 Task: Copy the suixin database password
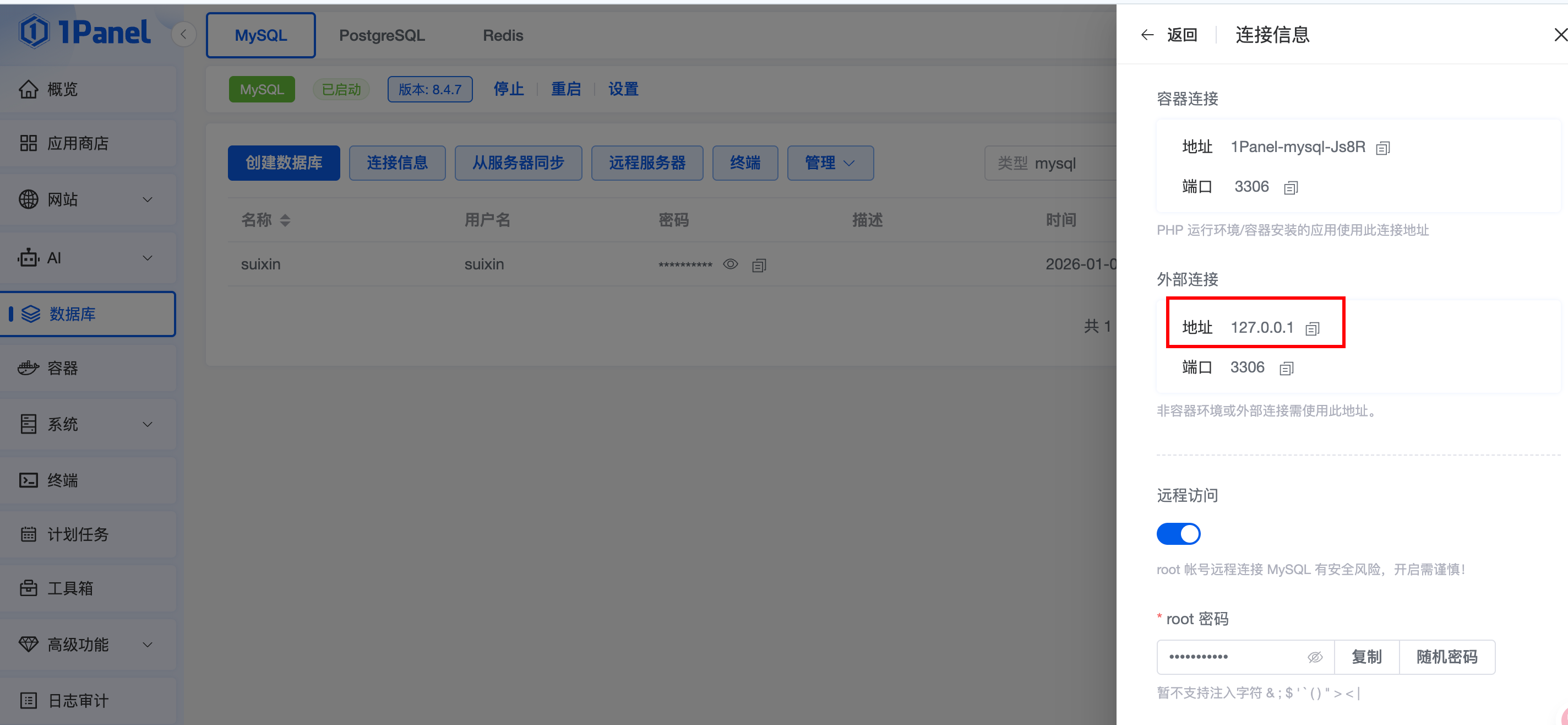pyautogui.click(x=759, y=265)
